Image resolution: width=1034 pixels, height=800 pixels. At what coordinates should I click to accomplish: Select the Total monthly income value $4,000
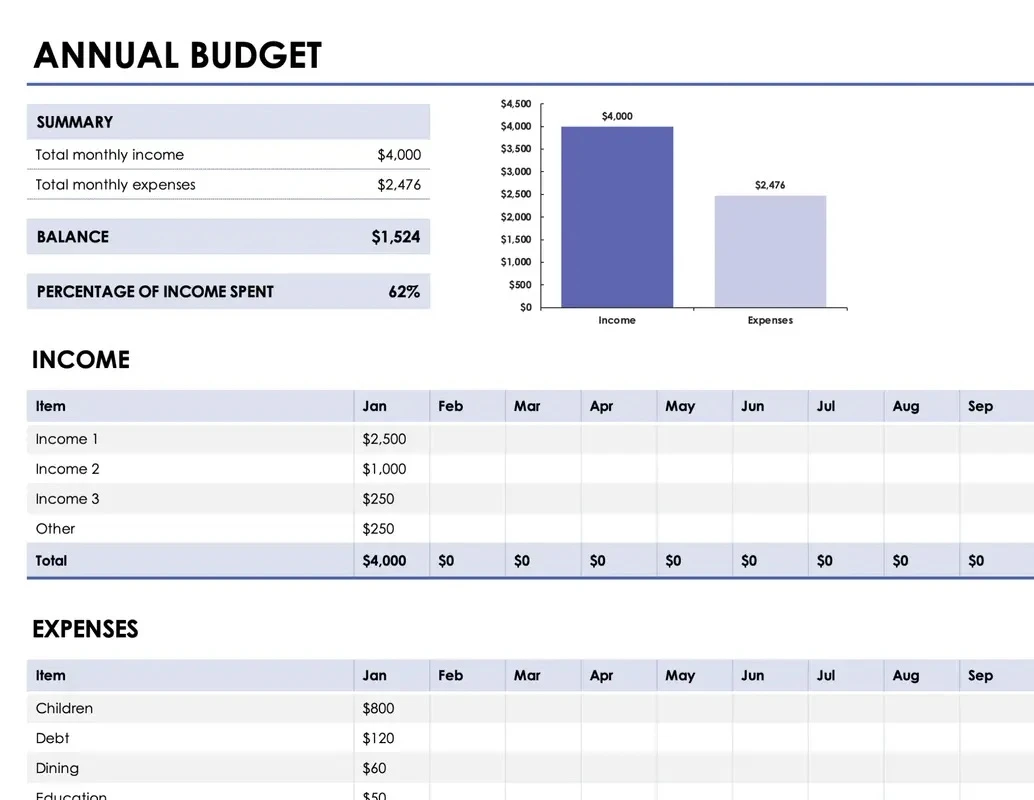(x=400, y=155)
